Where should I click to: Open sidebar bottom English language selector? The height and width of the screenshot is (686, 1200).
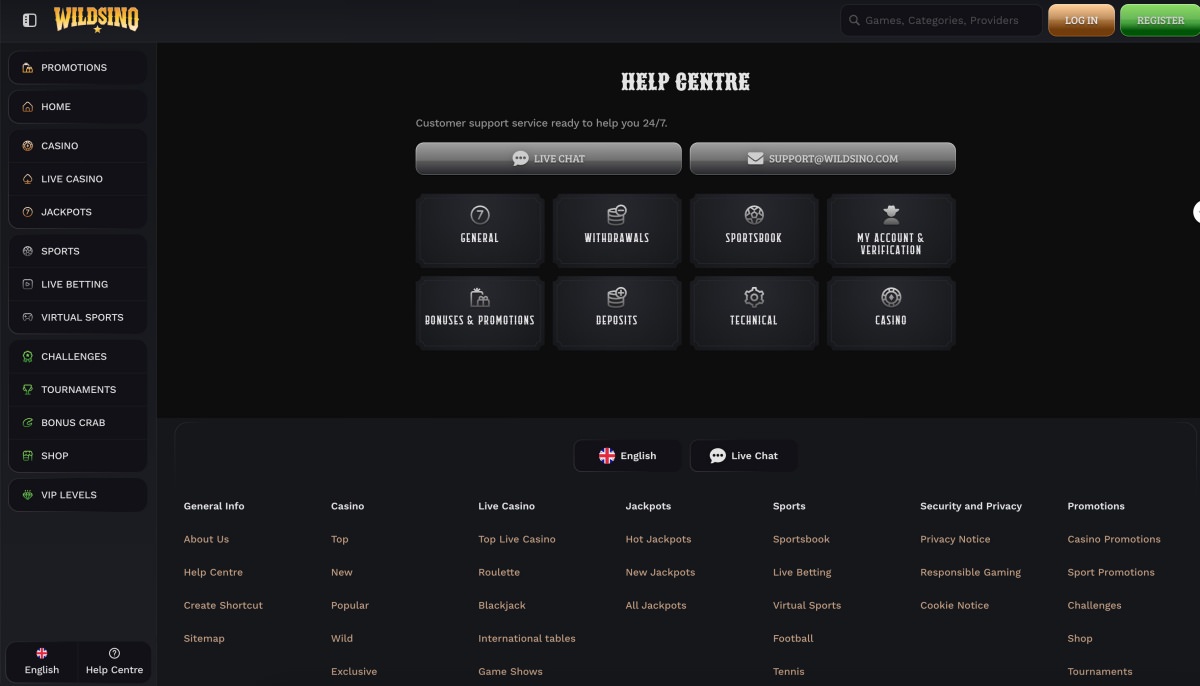point(42,662)
